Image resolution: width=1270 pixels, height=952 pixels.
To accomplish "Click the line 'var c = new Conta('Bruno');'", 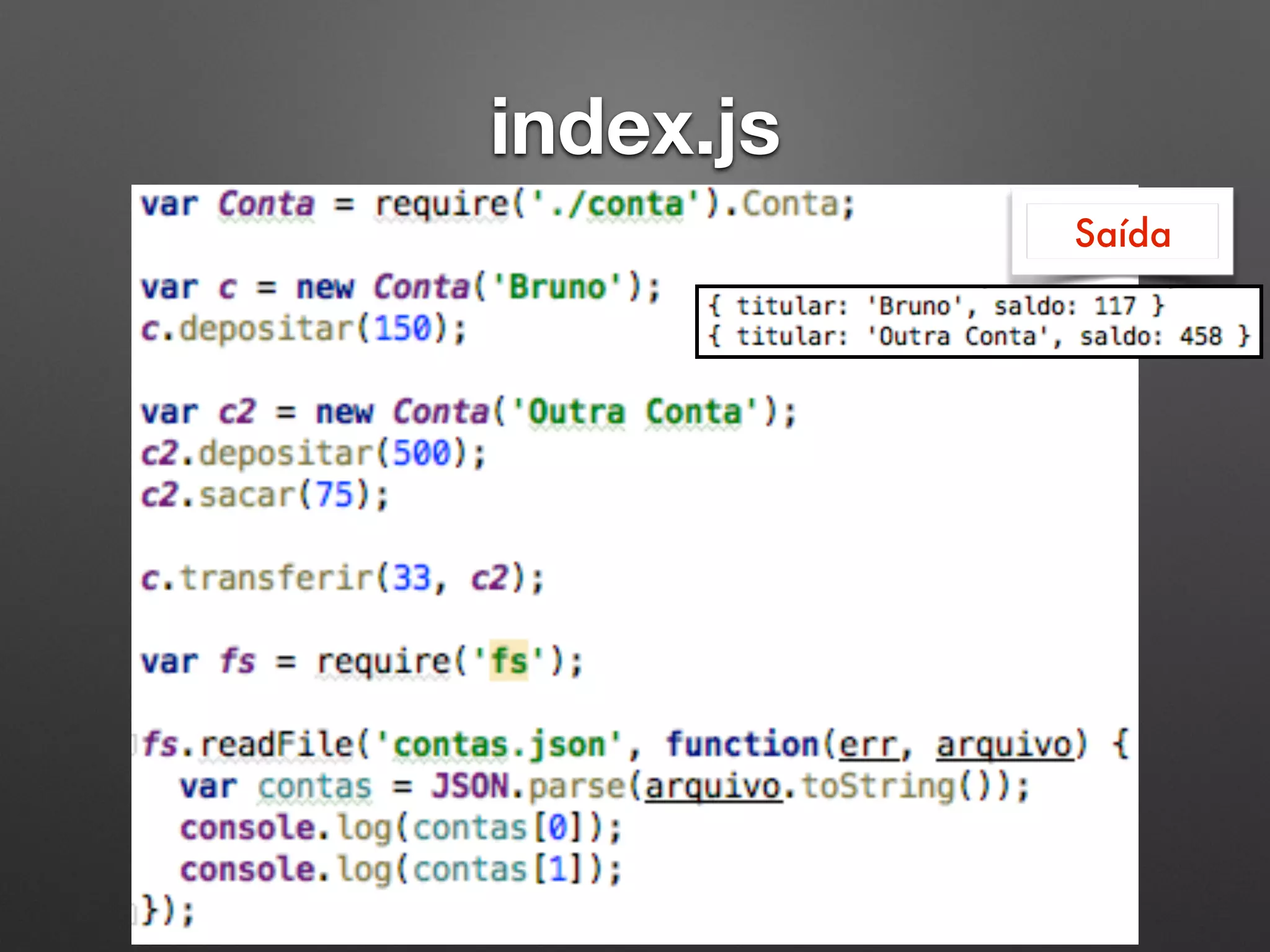I will [x=401, y=287].
